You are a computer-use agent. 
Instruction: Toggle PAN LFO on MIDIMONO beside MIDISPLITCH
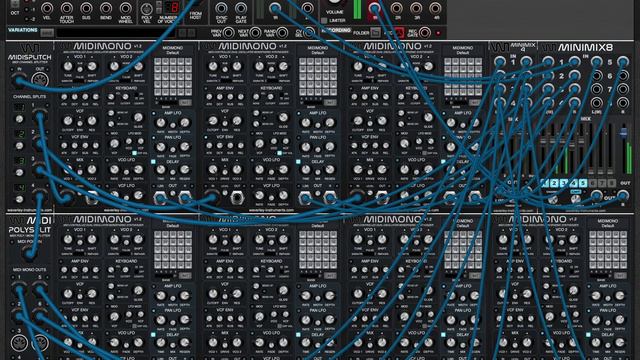coord(154,138)
